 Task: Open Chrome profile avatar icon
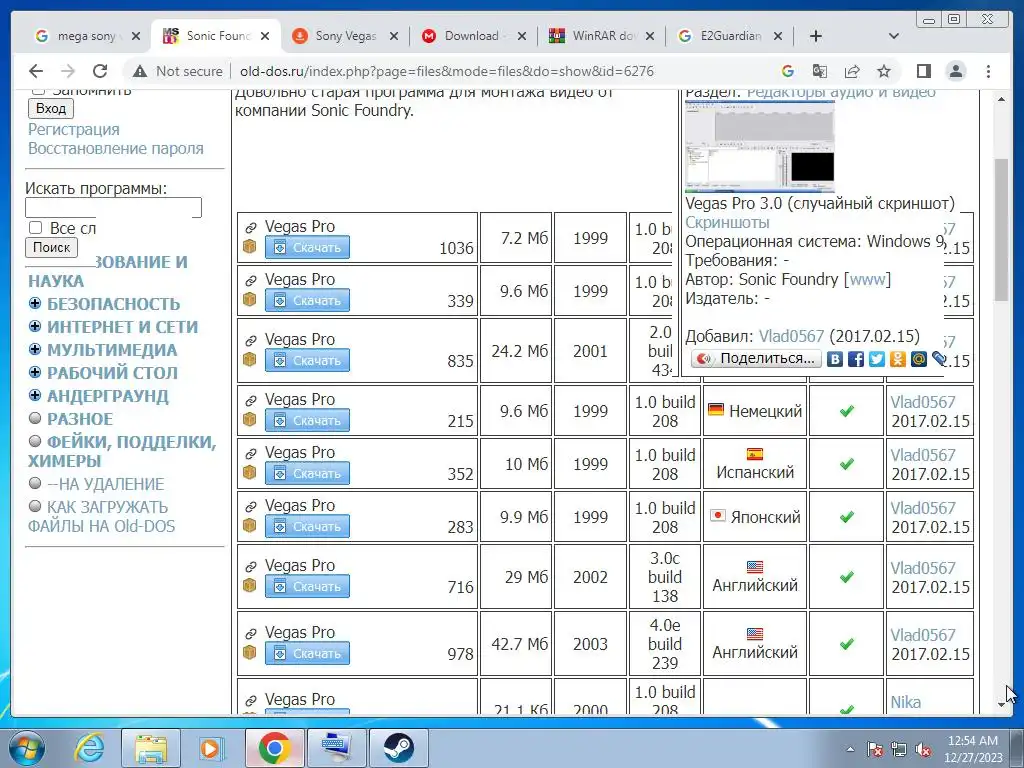956,71
